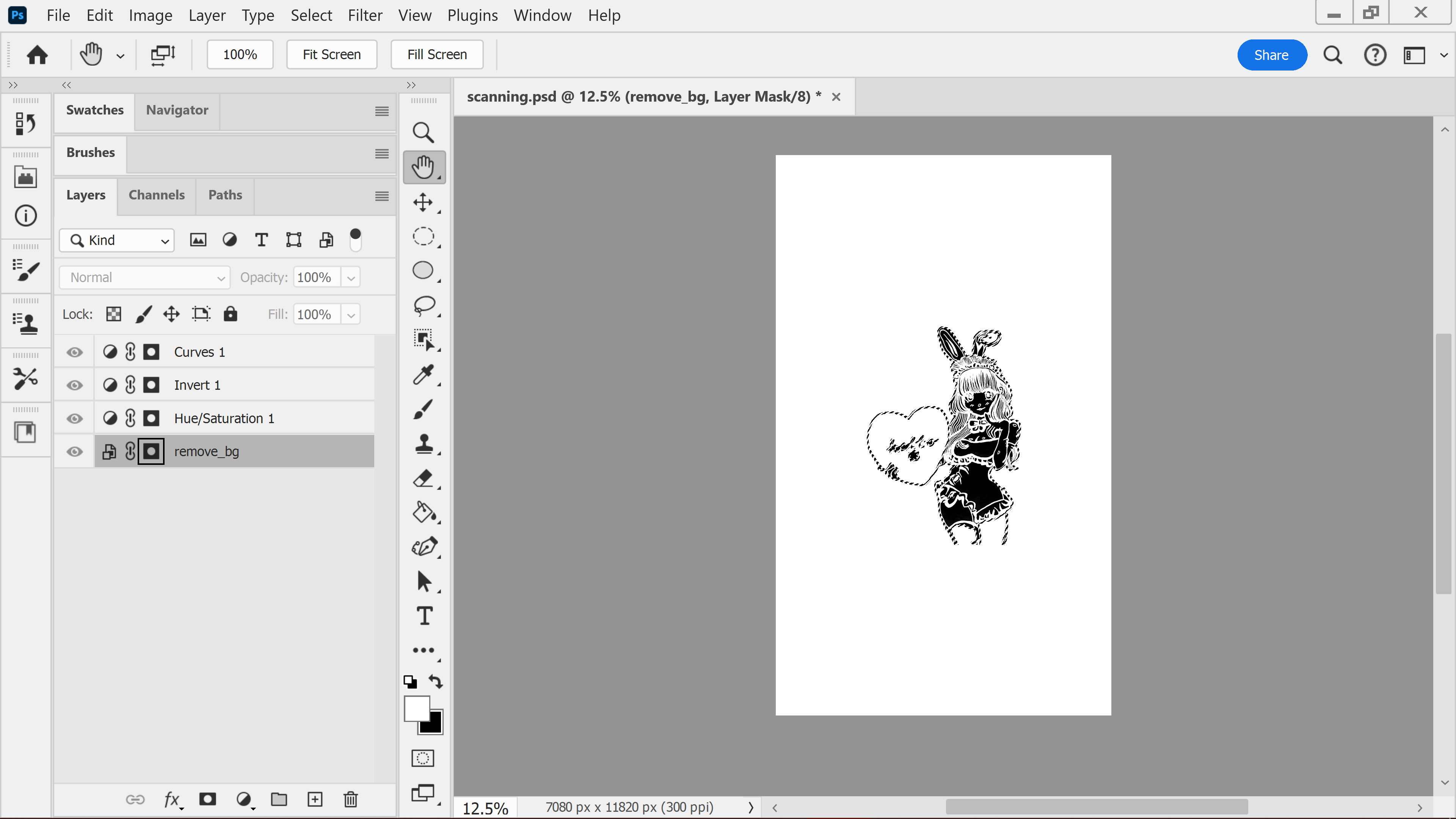Hide the Curves 1 layer
This screenshot has height=819, width=1456.
coord(75,352)
